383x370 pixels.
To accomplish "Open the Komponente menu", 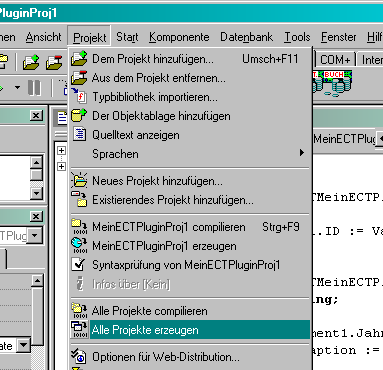I will tap(179, 37).
